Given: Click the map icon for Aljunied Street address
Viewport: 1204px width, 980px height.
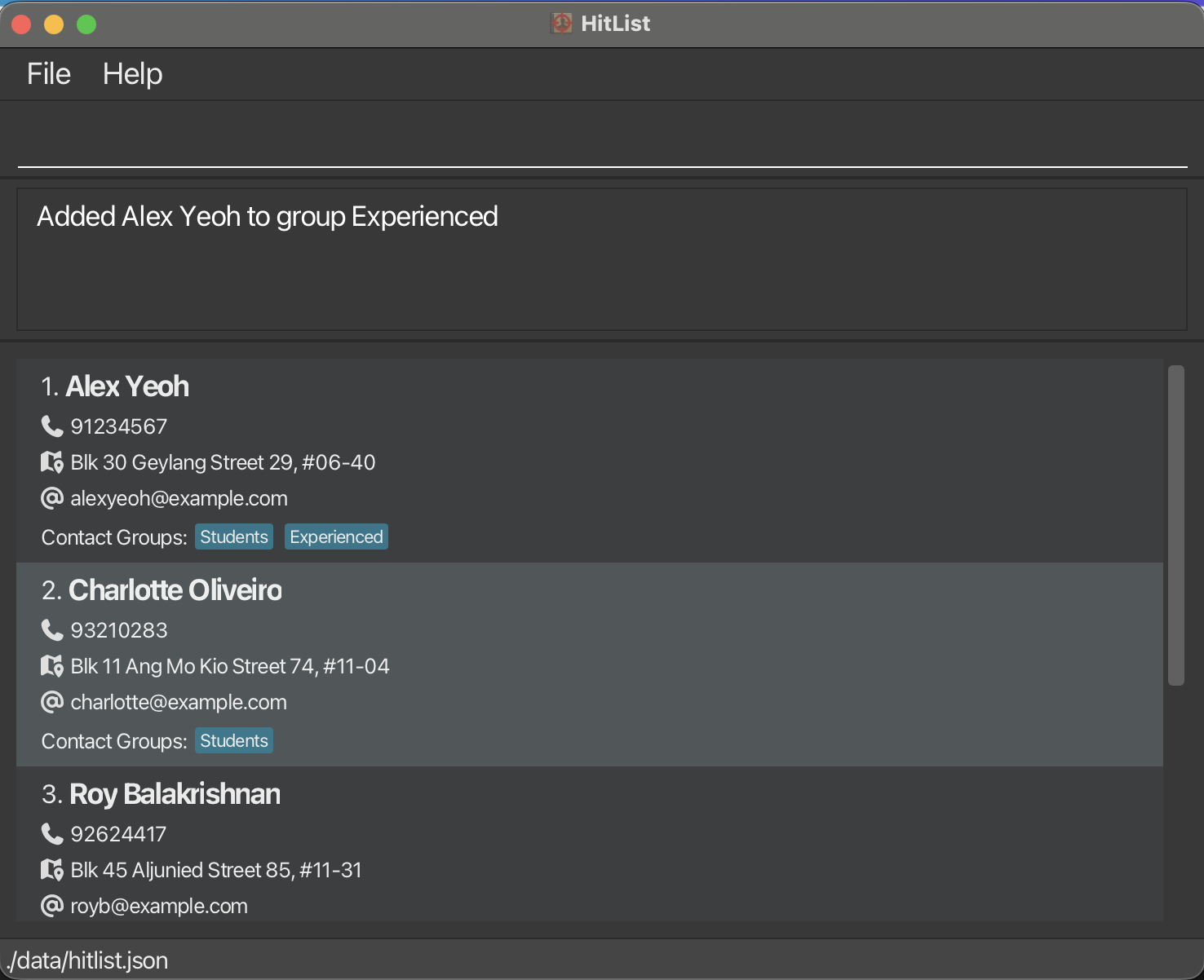Looking at the screenshot, I should [x=52, y=870].
